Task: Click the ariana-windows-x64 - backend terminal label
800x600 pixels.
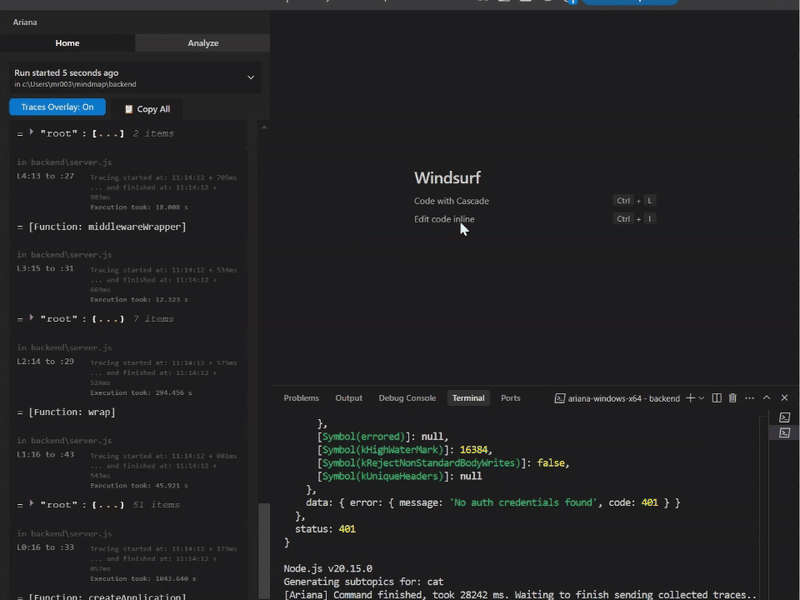Action: (x=623, y=398)
